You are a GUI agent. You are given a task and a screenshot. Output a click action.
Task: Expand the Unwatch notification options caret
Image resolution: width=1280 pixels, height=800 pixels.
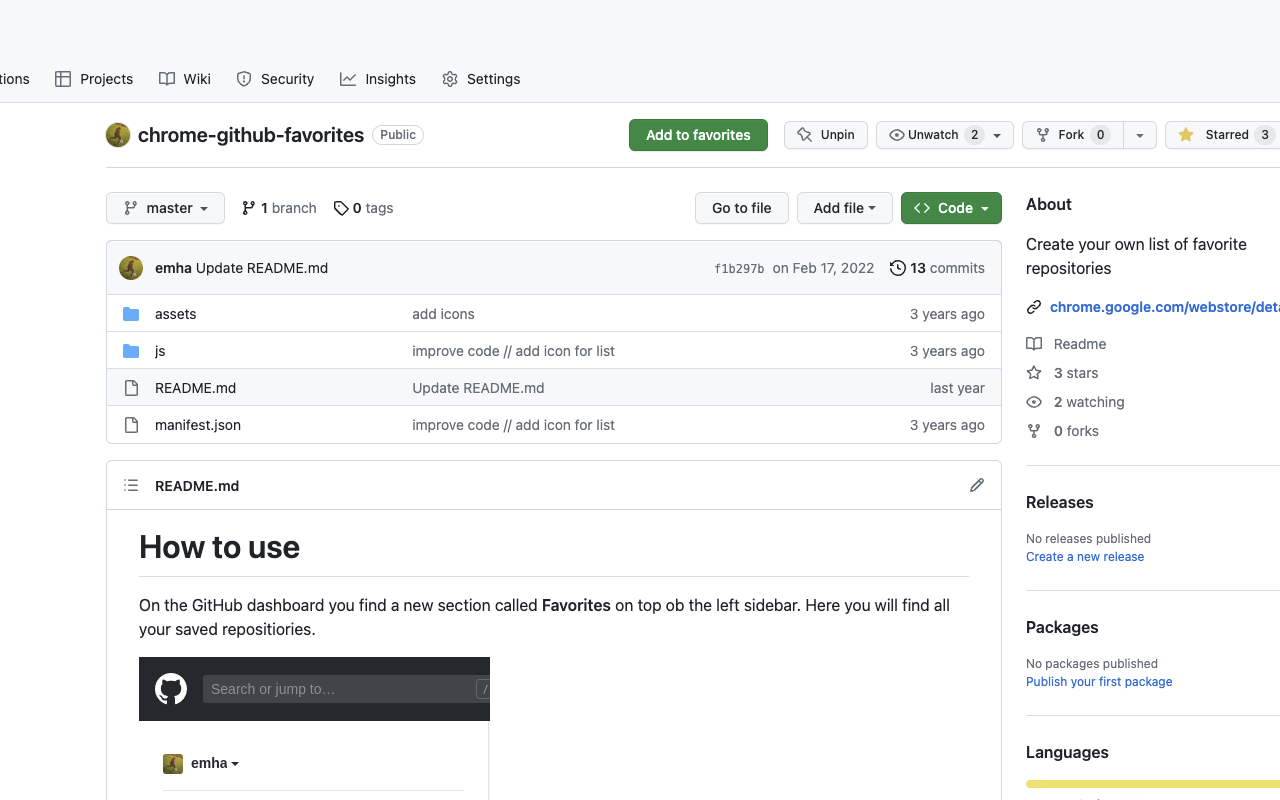tap(997, 135)
